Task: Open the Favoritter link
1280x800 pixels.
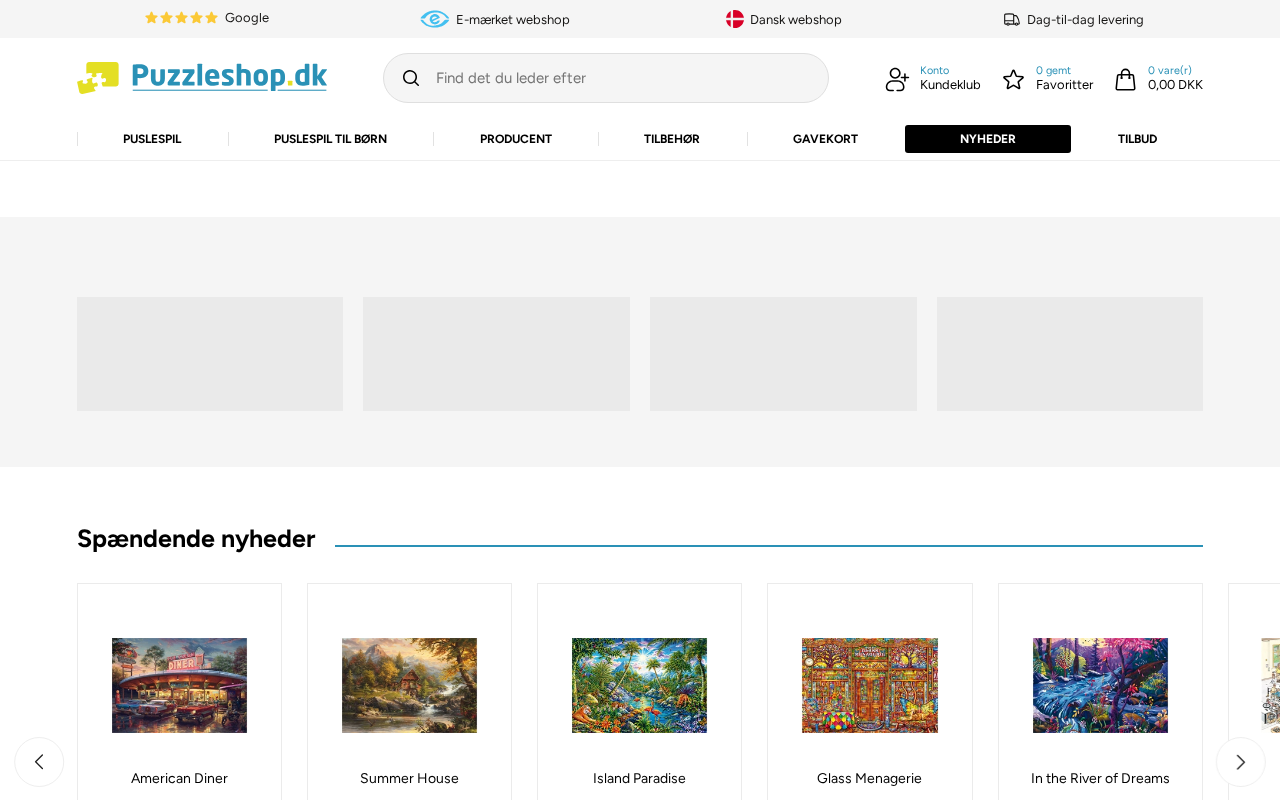Action: [1064, 85]
